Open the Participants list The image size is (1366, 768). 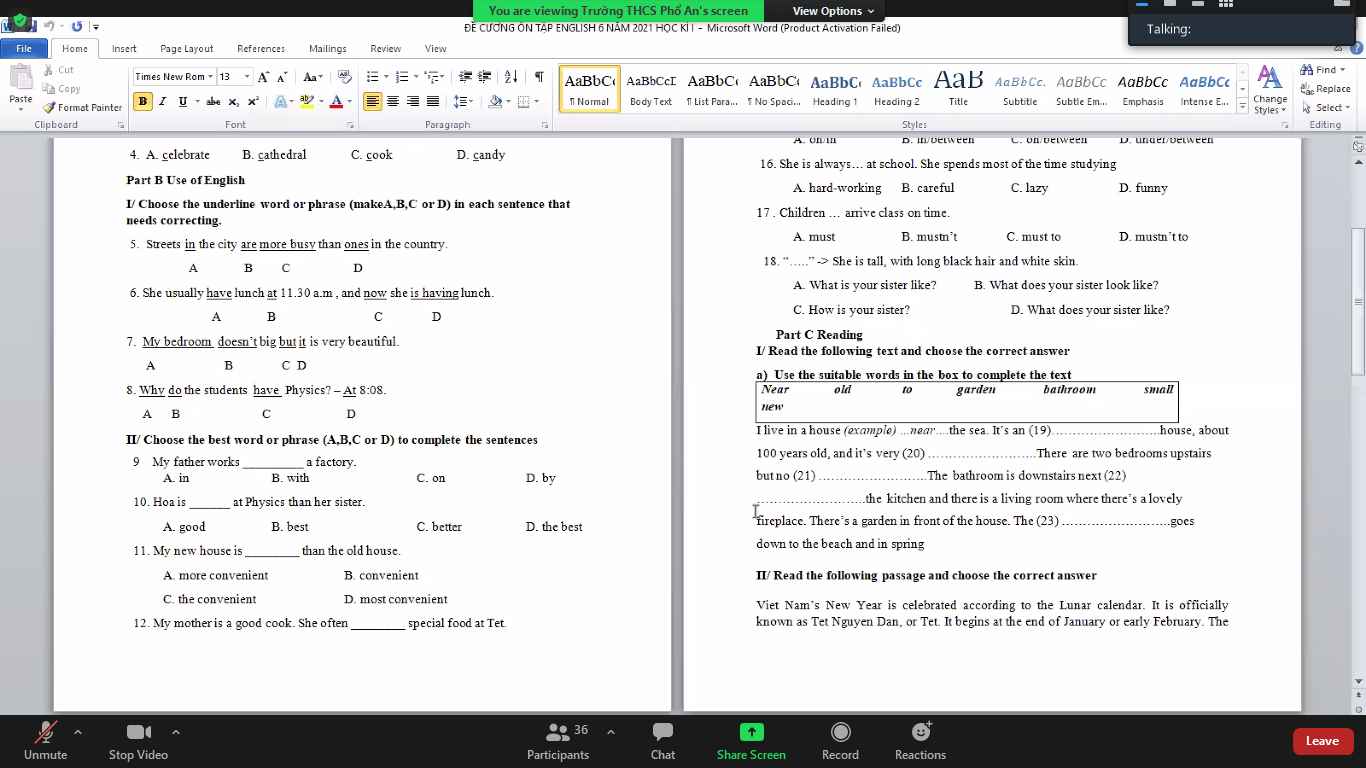[x=558, y=741]
